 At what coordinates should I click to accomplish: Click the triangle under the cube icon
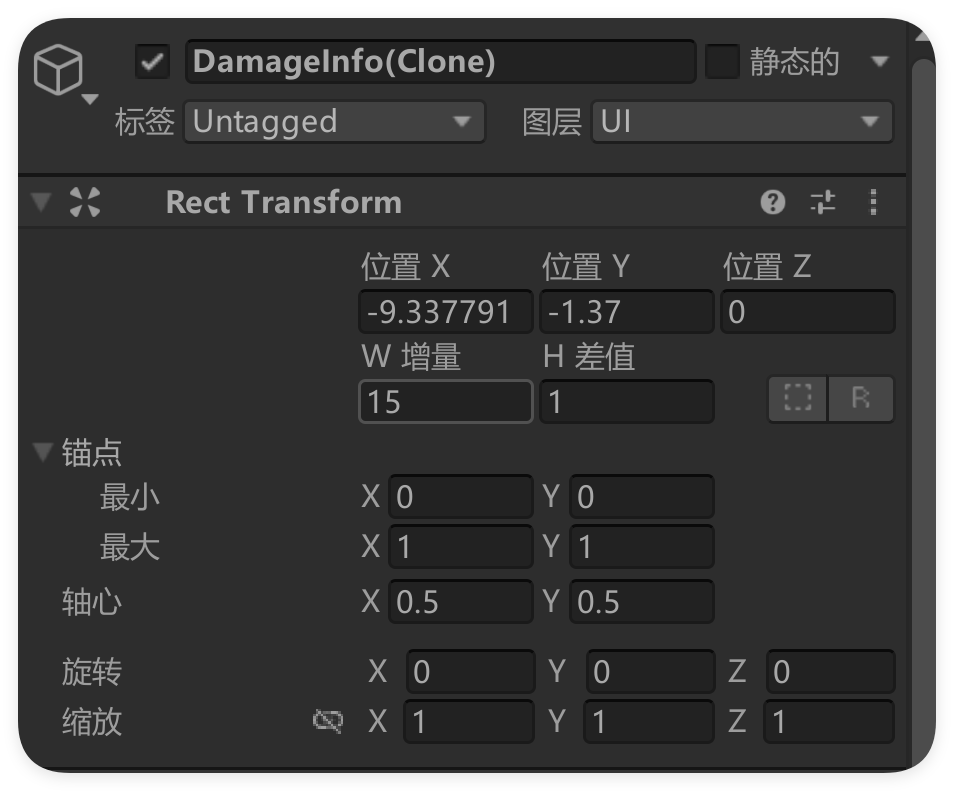pos(92,100)
